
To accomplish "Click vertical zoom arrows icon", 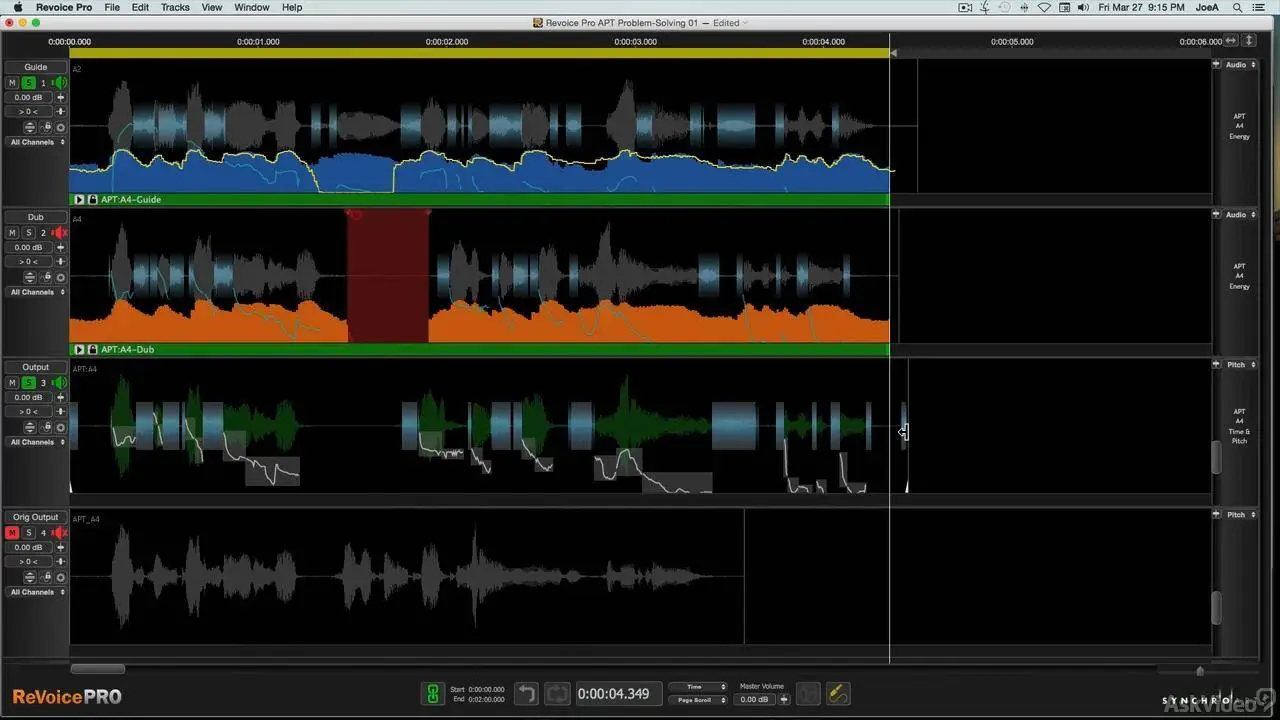I will (x=1249, y=41).
